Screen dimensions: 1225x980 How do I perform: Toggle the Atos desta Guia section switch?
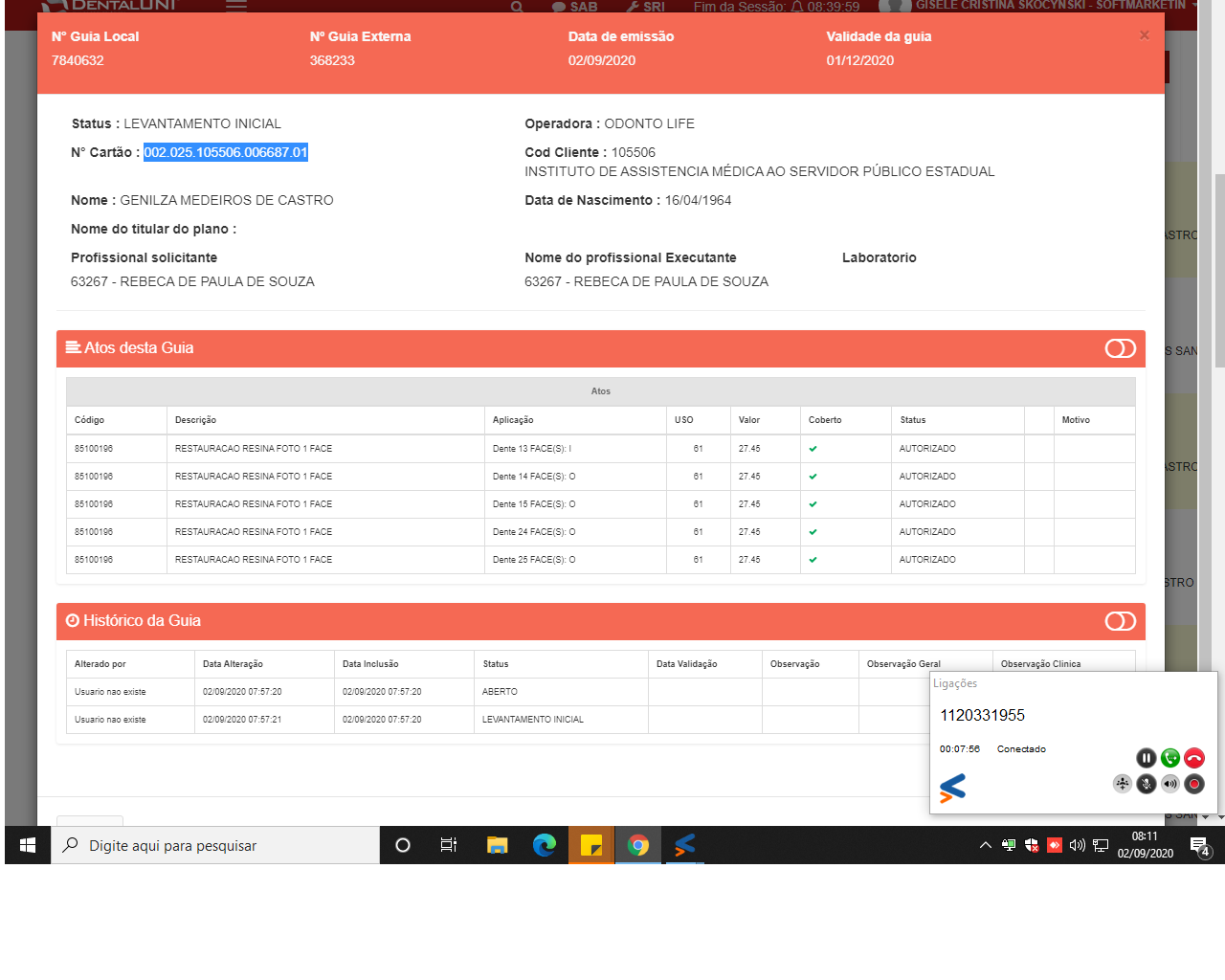tap(1120, 348)
